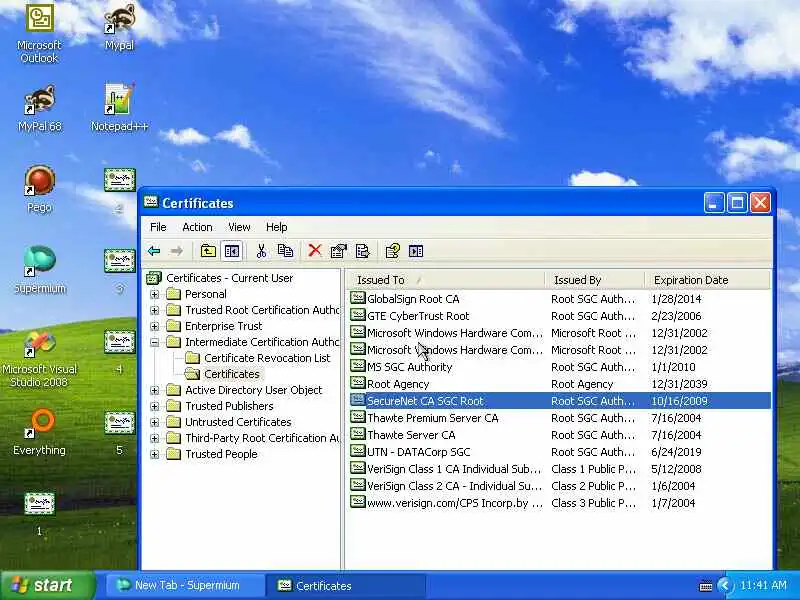Select the UTN - DATACorp SGC icon
This screenshot has height=600, width=800.
point(358,451)
